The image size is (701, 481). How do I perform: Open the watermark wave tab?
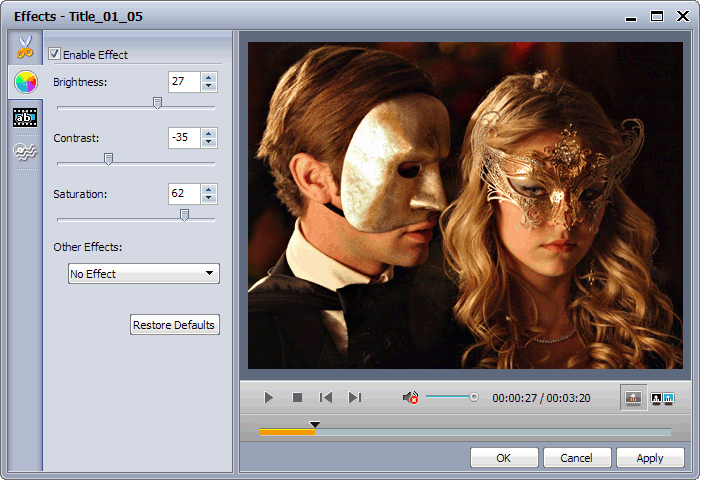(x=25, y=152)
